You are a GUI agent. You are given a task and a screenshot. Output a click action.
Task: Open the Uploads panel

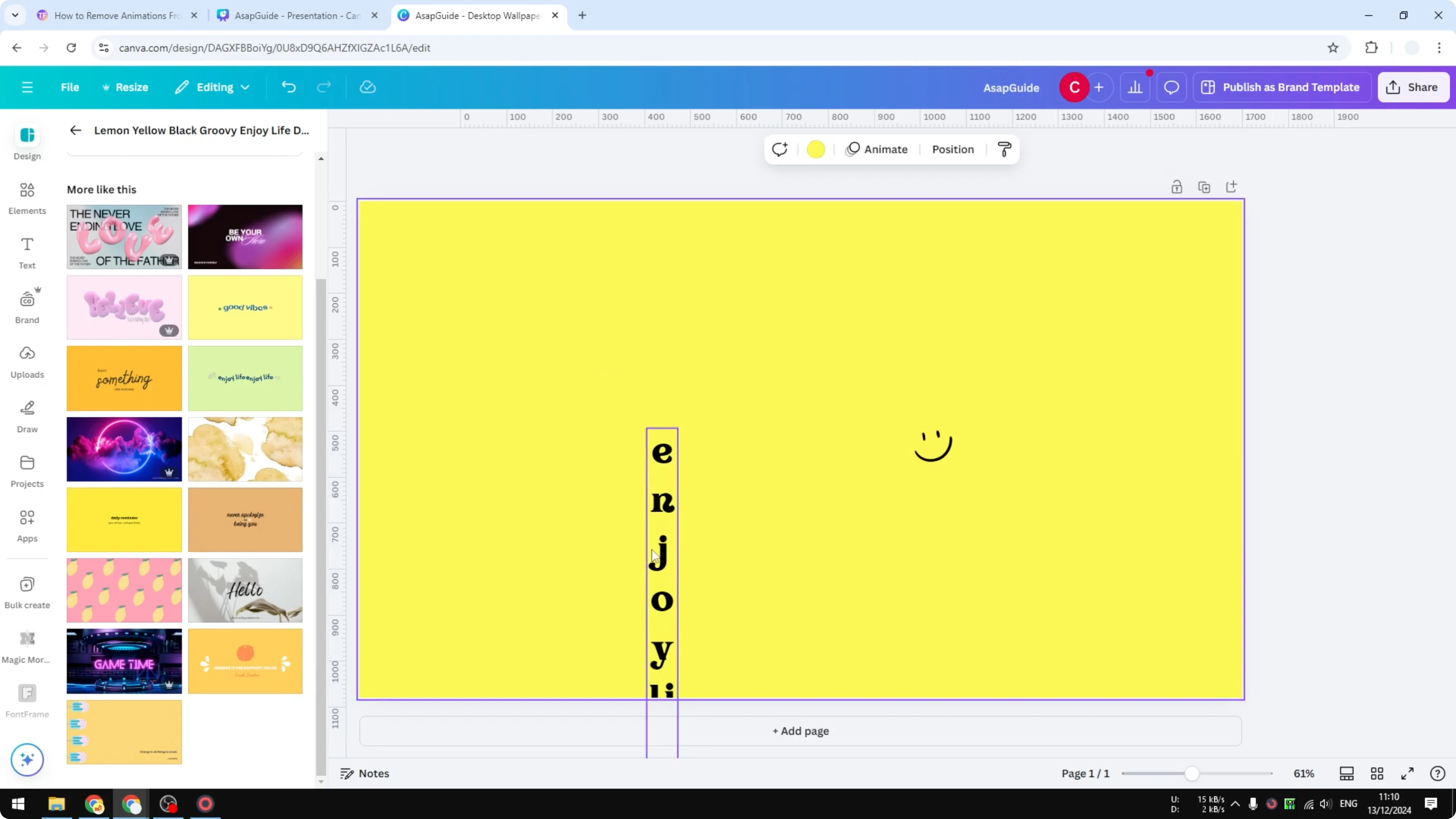27,361
